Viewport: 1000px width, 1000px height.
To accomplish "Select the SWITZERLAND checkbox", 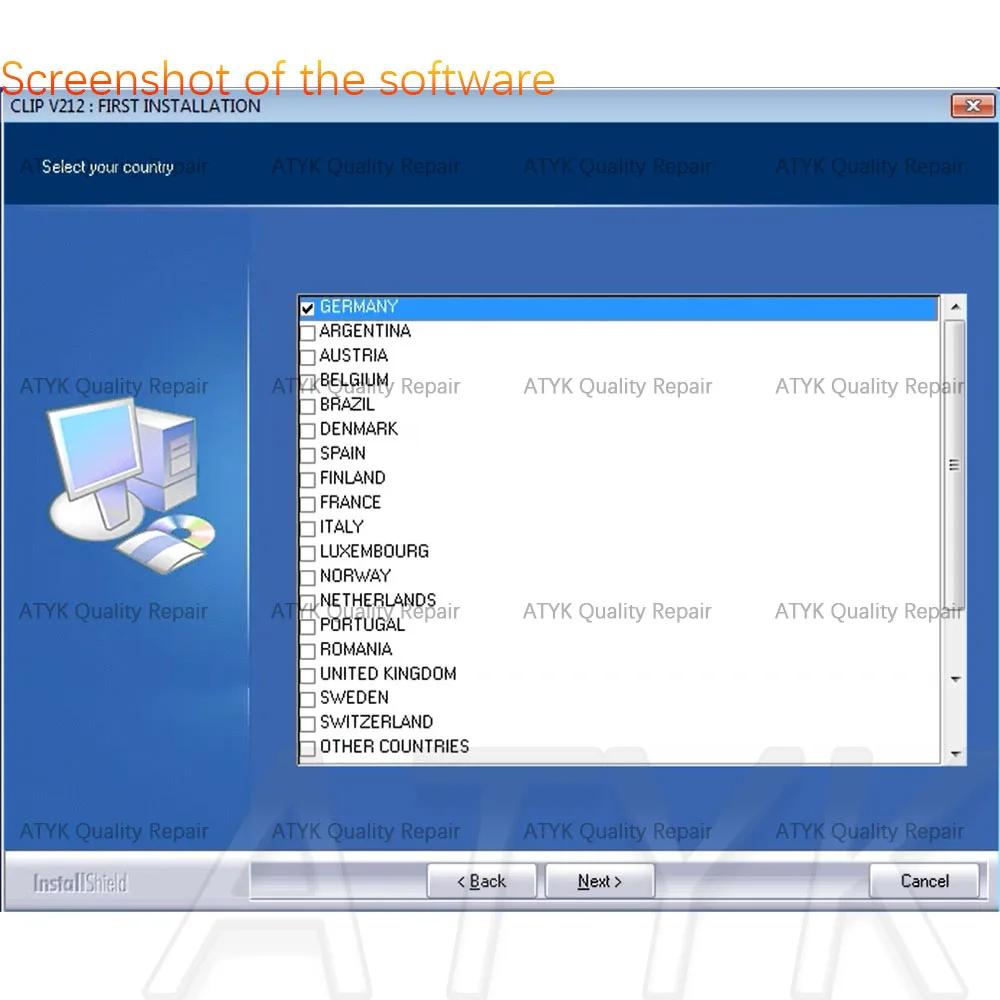I will coord(307,723).
